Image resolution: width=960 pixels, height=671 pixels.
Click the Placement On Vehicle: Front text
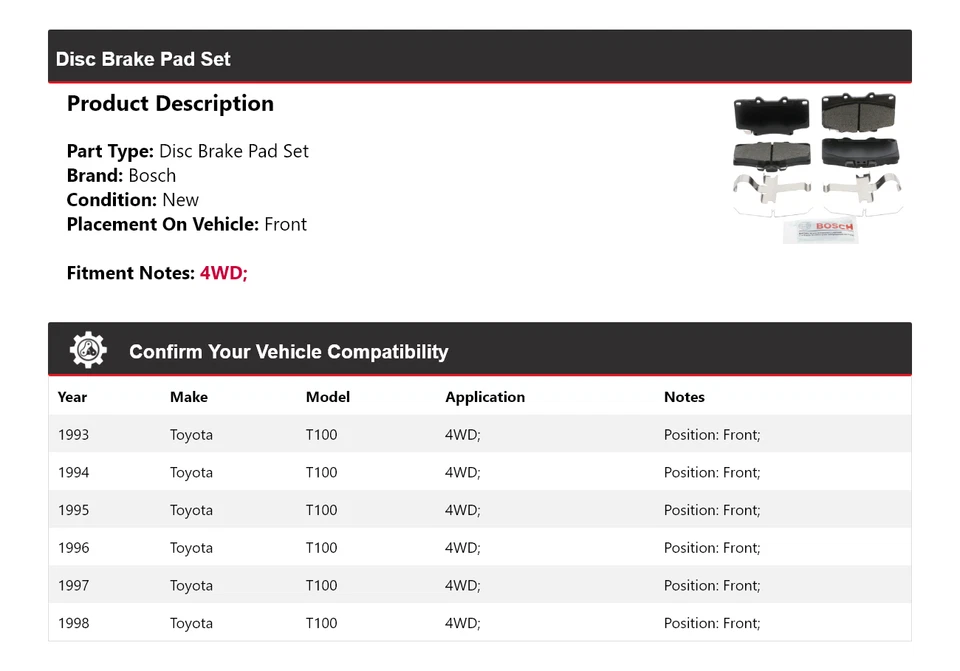click(187, 224)
